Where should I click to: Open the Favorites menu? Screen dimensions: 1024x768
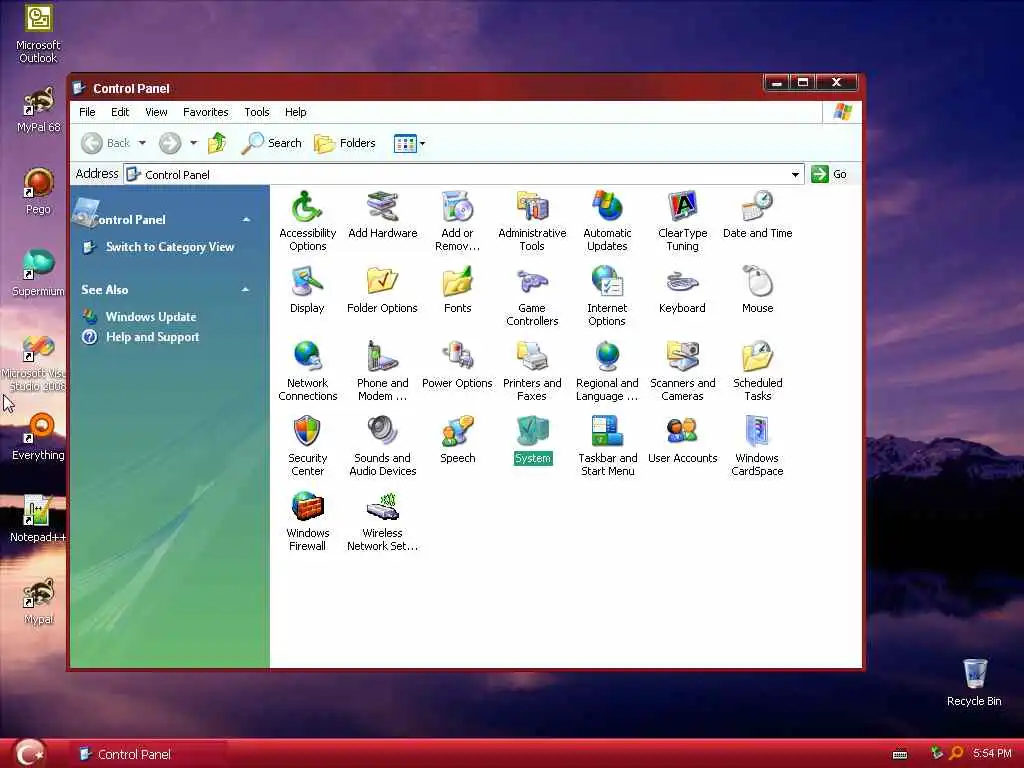(x=206, y=112)
